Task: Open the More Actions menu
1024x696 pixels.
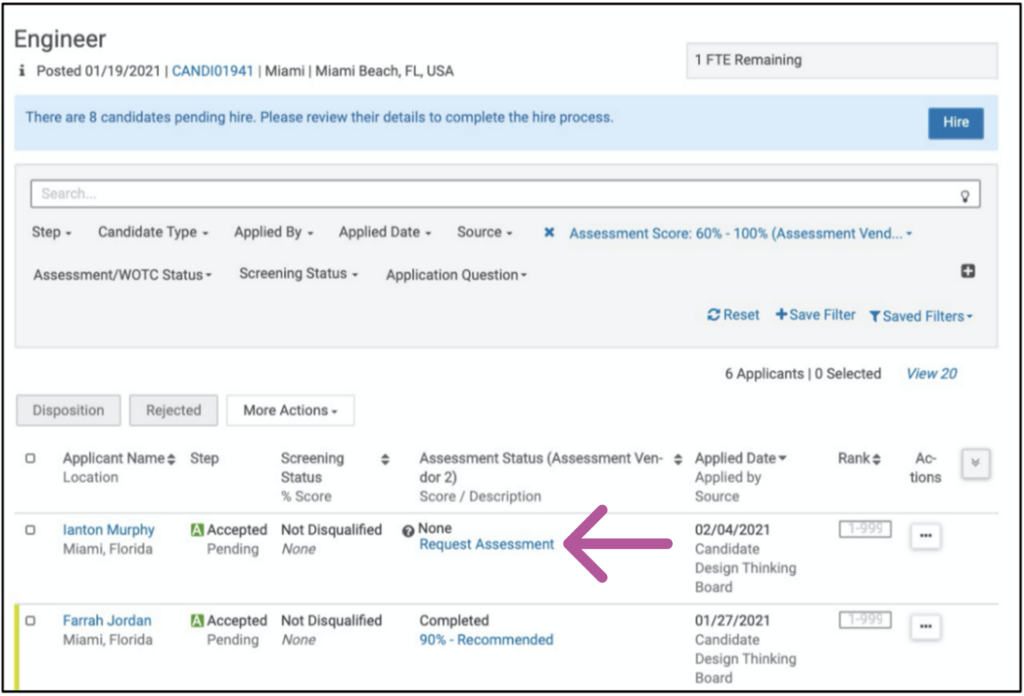Action: tap(290, 410)
